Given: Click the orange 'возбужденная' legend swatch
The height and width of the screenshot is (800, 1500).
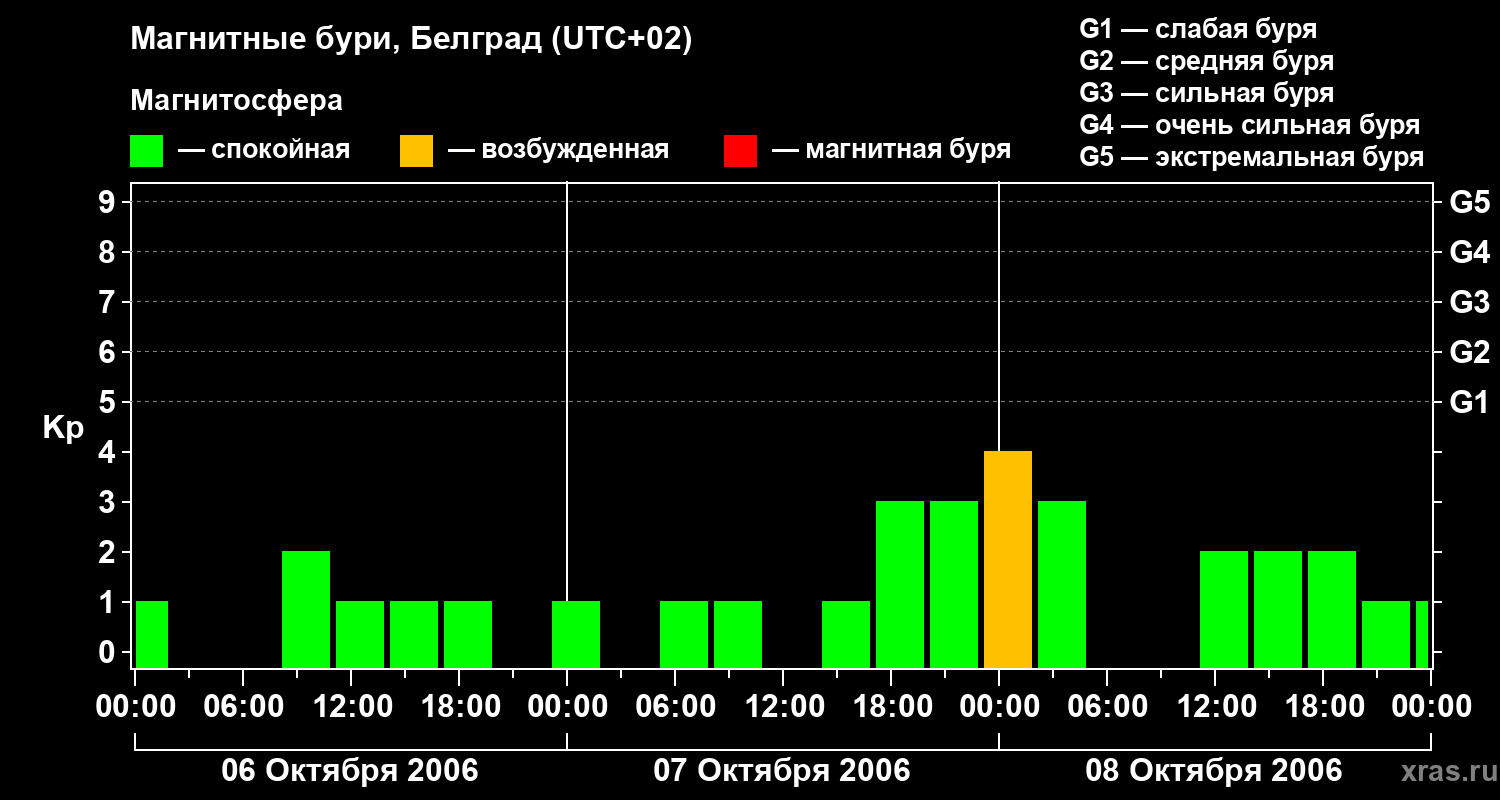Looking at the screenshot, I should click(x=417, y=151).
